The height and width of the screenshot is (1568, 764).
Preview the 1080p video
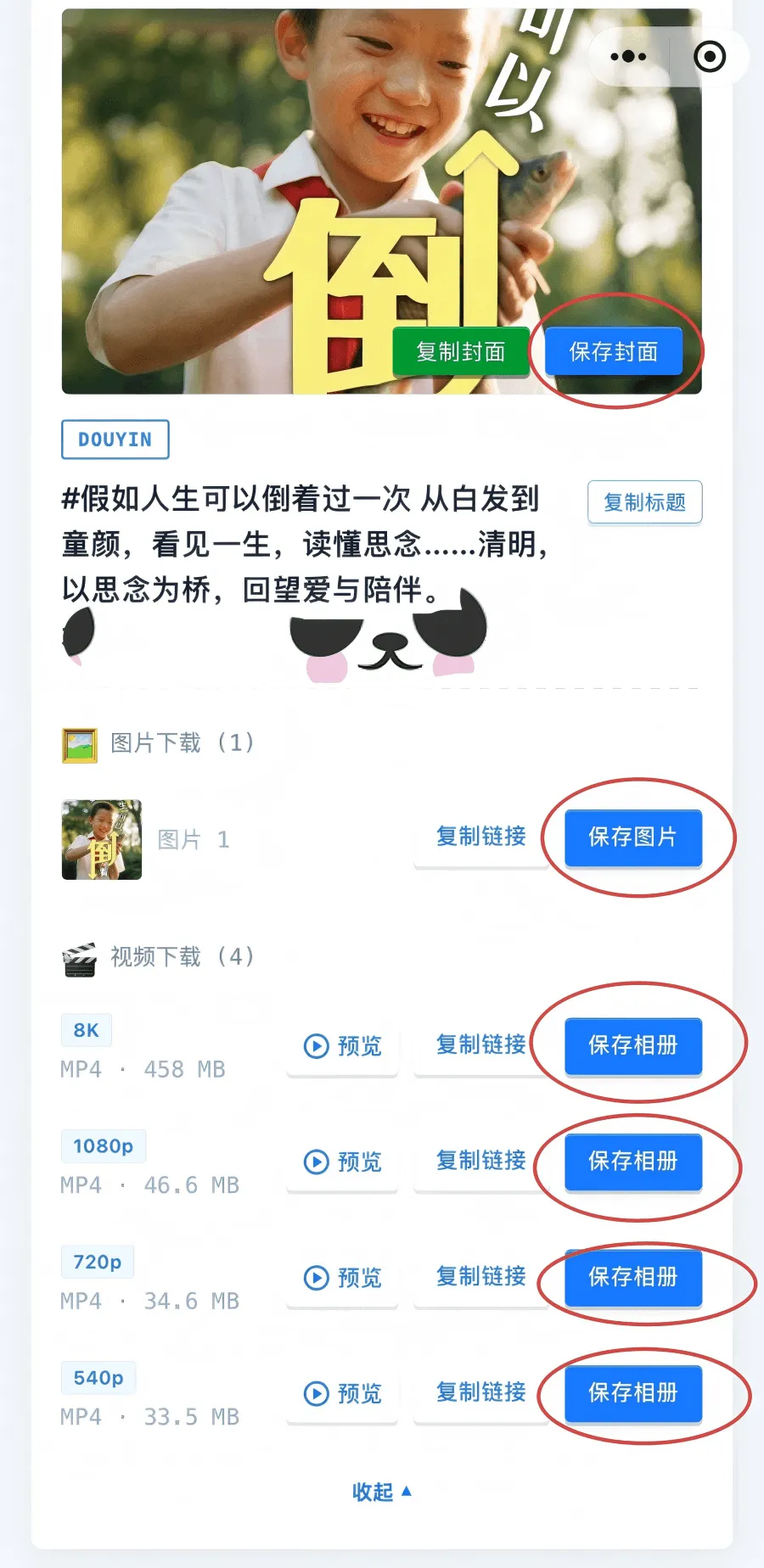(343, 1162)
